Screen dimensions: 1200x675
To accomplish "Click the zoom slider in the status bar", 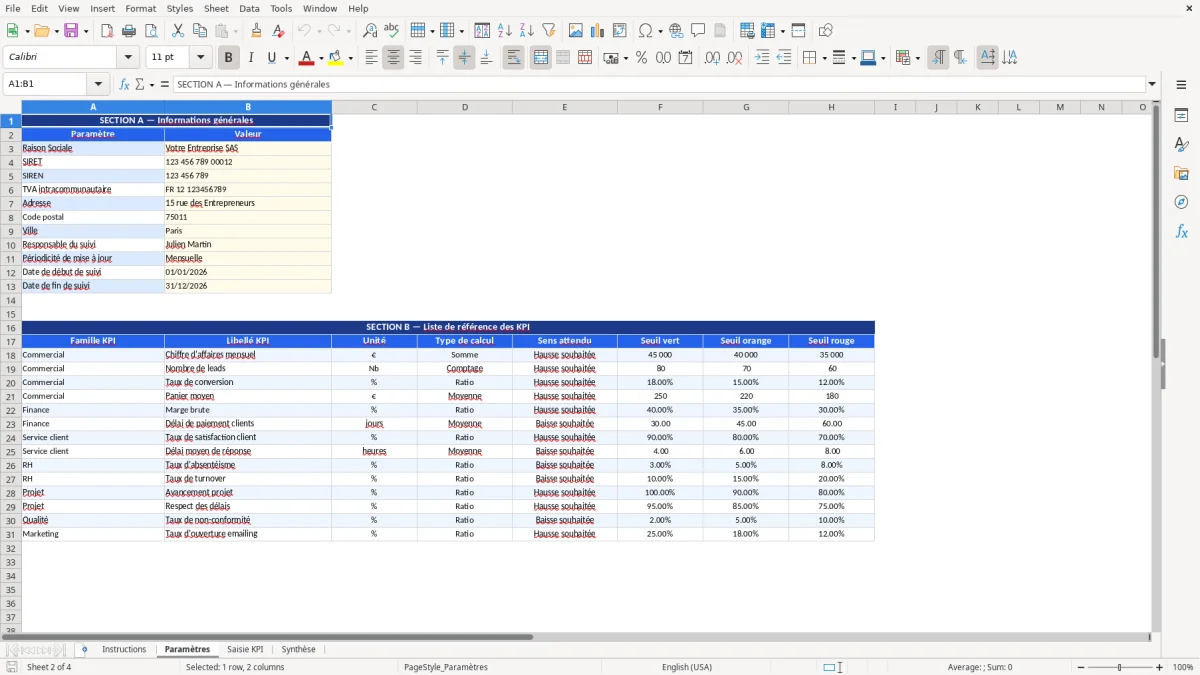I will coord(1119,667).
